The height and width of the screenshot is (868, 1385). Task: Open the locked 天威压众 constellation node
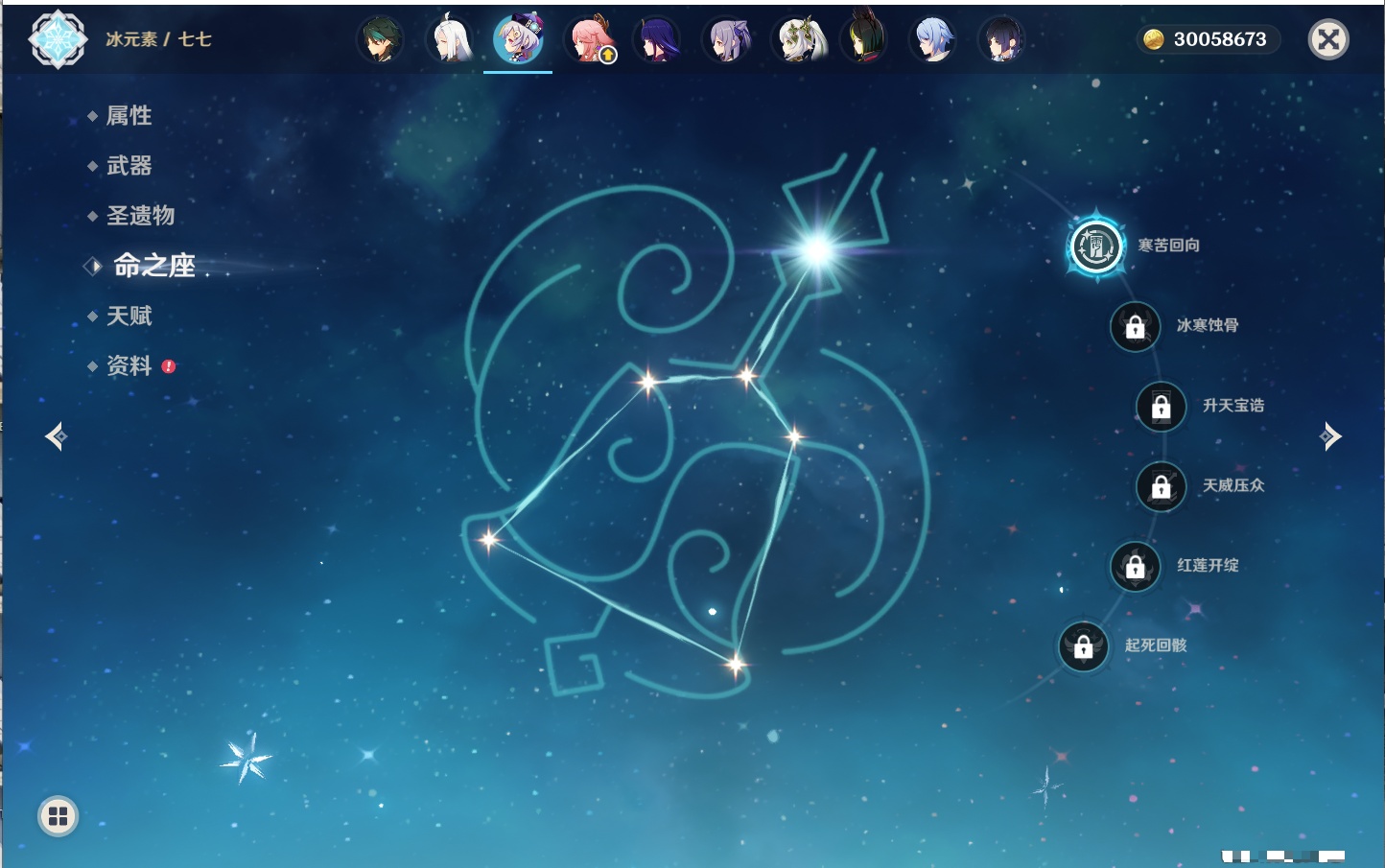(x=1162, y=486)
